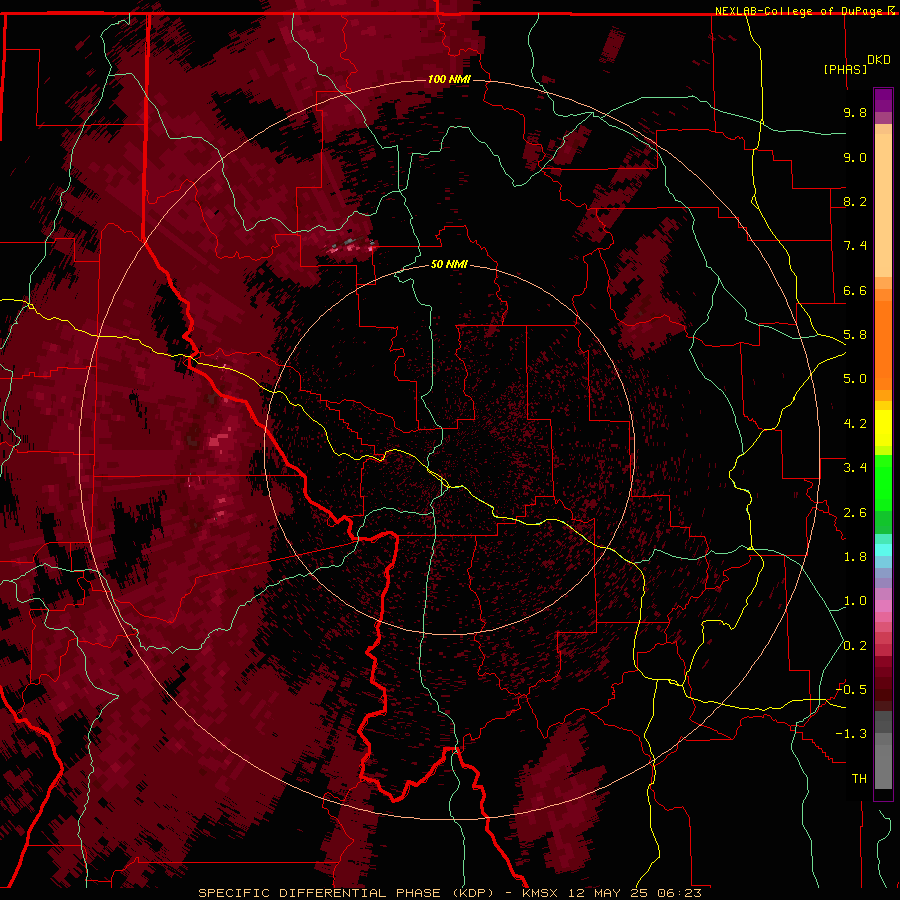Click the 2.6 scale value
Image resolution: width=900 pixels, height=900 pixels.
click(x=855, y=513)
